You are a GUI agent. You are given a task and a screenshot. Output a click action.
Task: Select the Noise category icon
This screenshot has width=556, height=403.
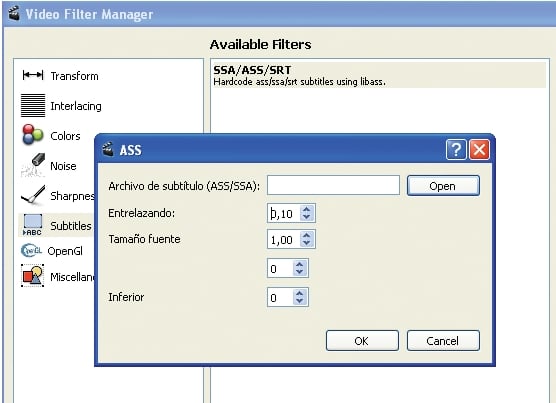(33, 165)
